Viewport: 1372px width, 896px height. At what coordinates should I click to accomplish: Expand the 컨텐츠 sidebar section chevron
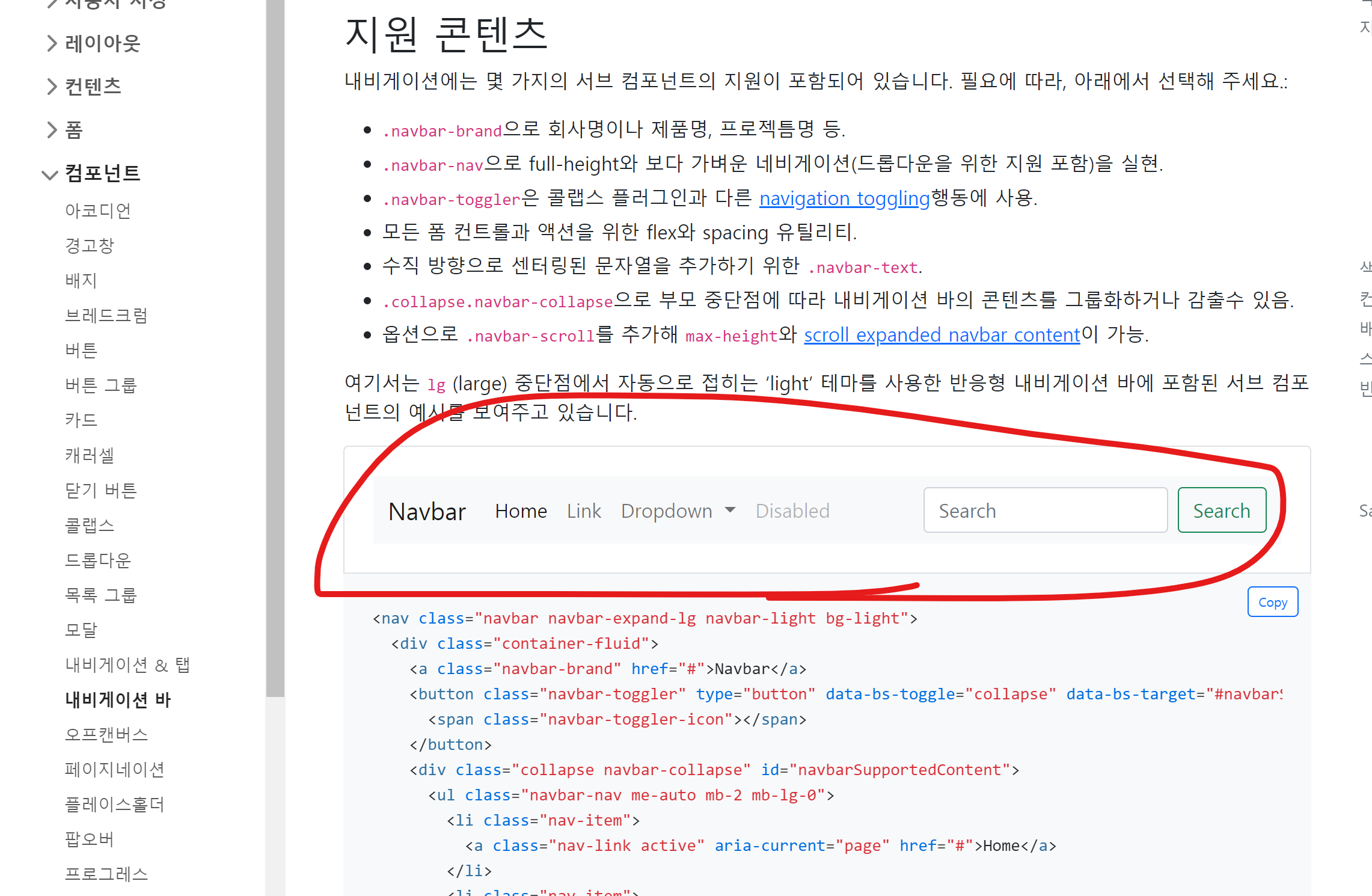pyautogui.click(x=52, y=87)
